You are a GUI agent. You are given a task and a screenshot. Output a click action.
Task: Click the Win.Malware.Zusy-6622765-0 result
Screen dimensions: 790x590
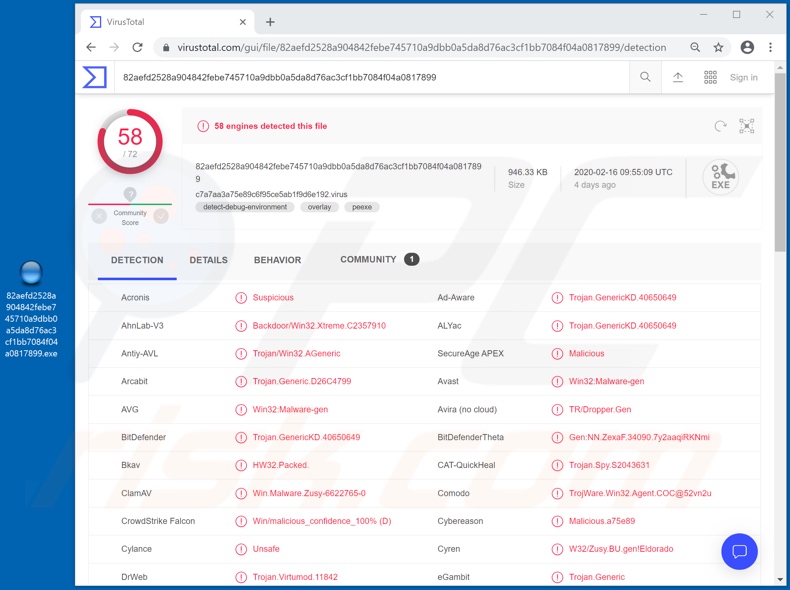[309, 493]
